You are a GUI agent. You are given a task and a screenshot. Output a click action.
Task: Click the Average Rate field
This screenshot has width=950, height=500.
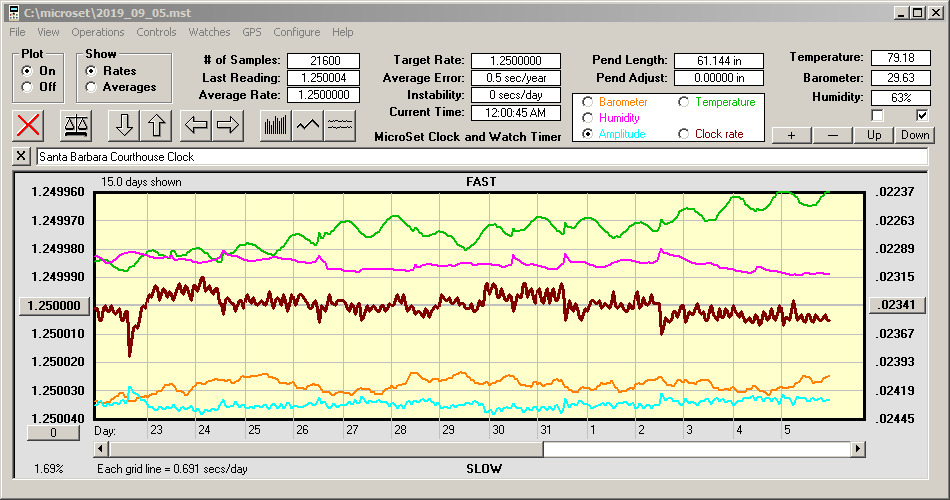[x=324, y=95]
